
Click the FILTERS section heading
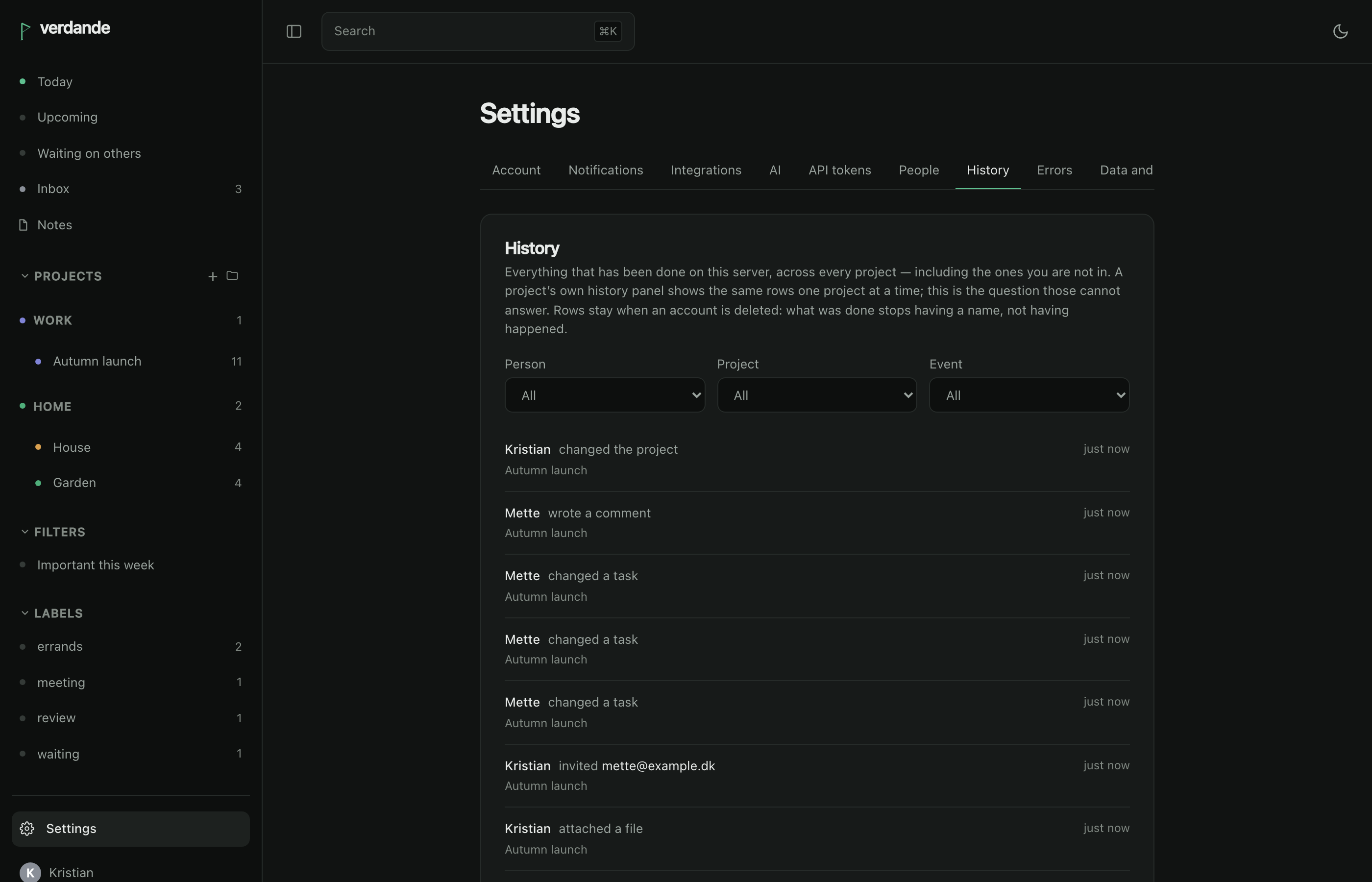pyautogui.click(x=60, y=532)
